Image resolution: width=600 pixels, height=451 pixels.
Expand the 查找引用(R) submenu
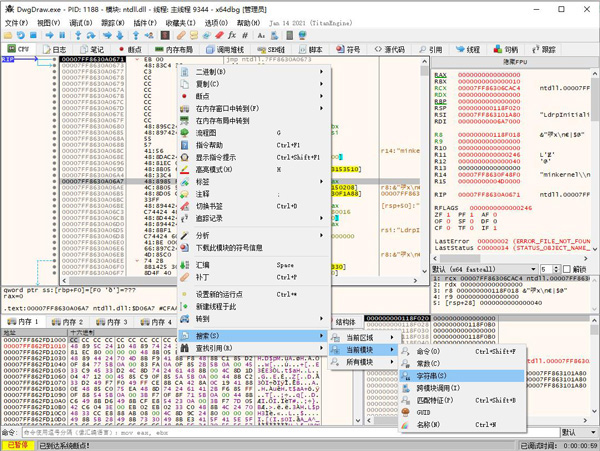coord(254,348)
